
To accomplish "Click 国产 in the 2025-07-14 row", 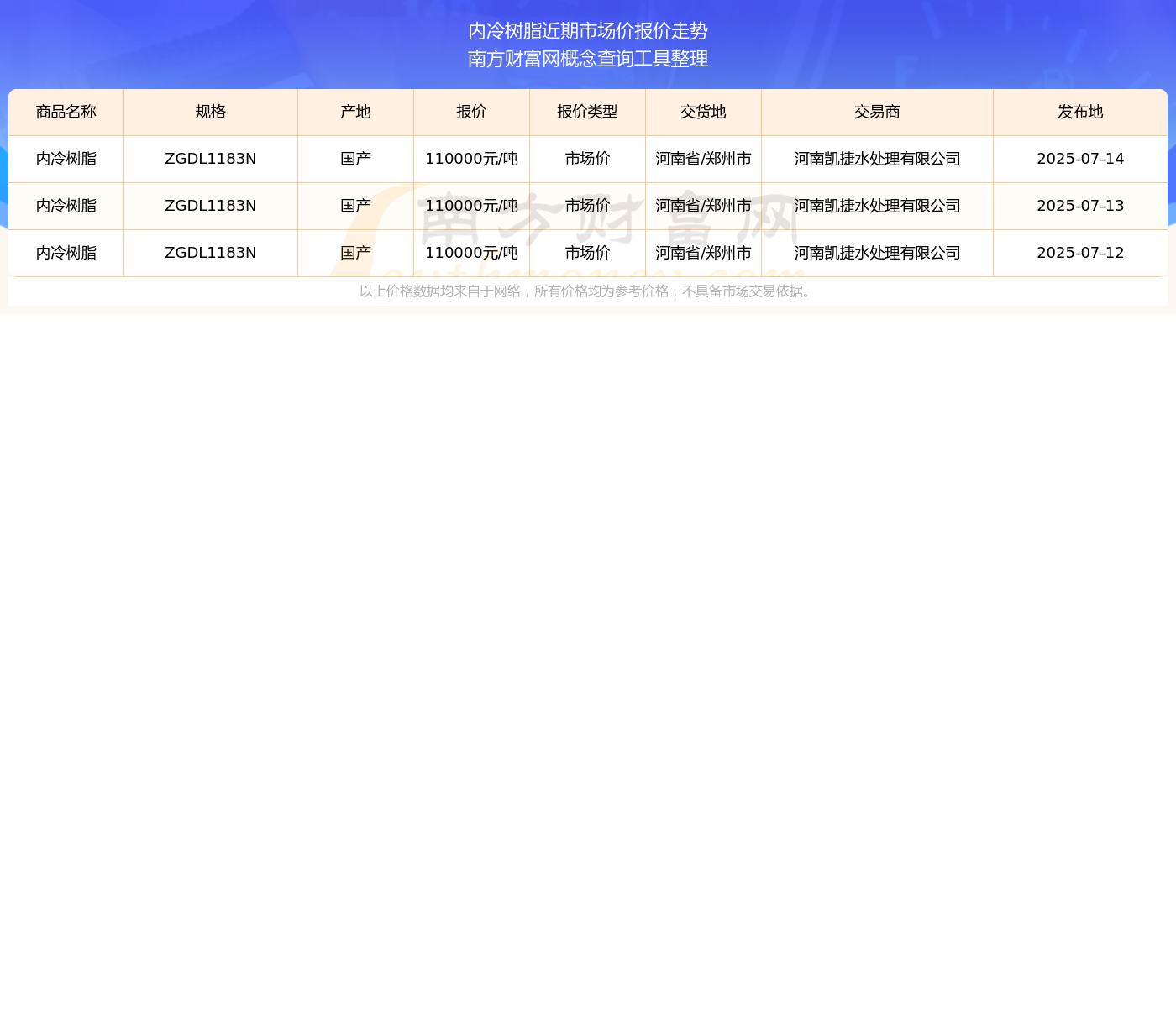I will (356, 159).
